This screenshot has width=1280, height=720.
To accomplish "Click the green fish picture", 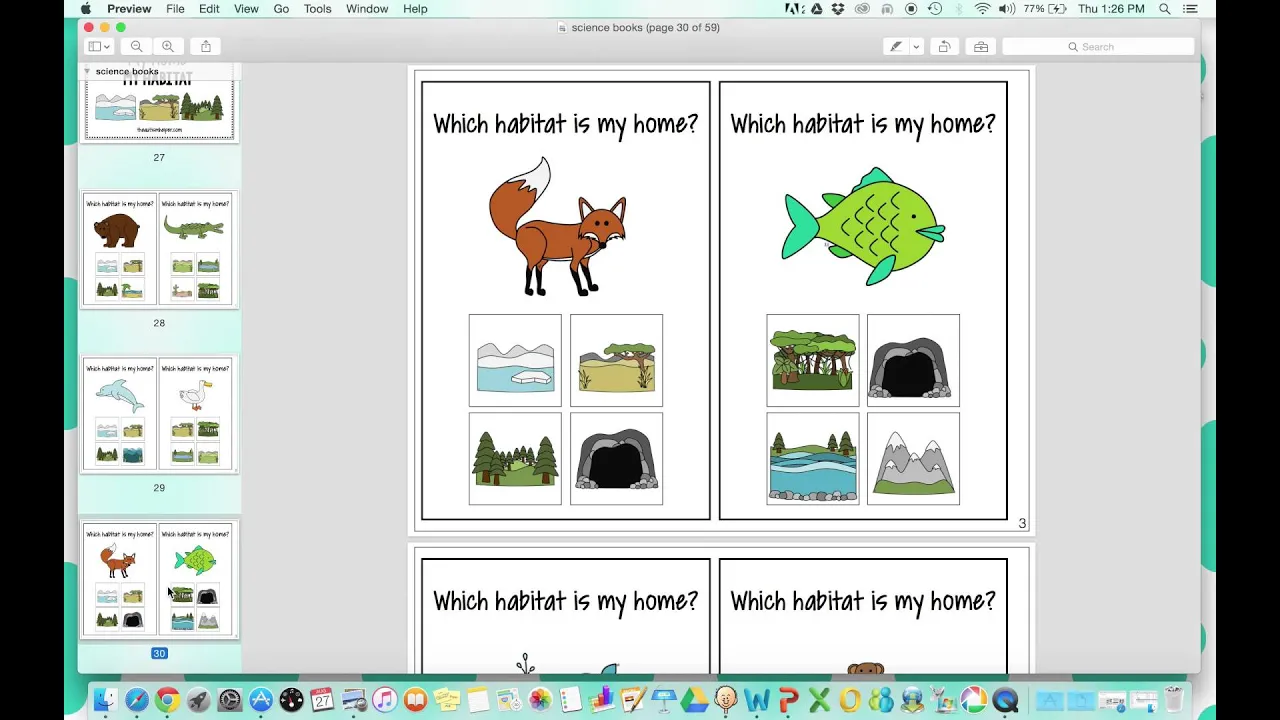I will [x=863, y=226].
